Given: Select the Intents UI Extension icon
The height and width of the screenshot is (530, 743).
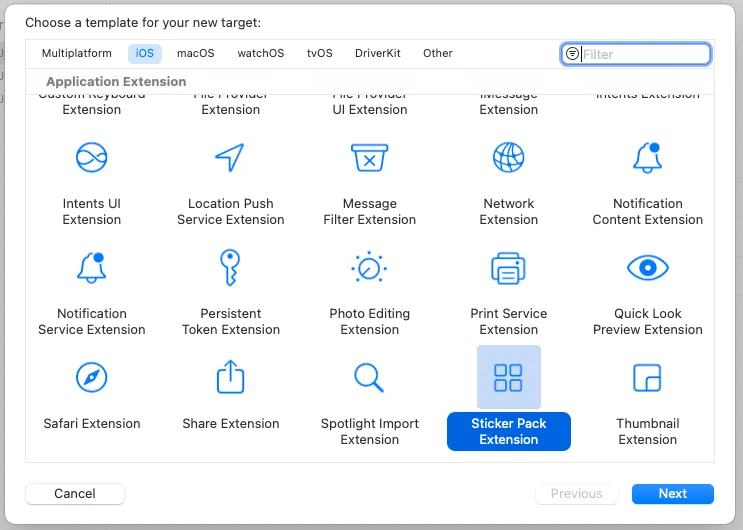Looking at the screenshot, I should 91,157.
